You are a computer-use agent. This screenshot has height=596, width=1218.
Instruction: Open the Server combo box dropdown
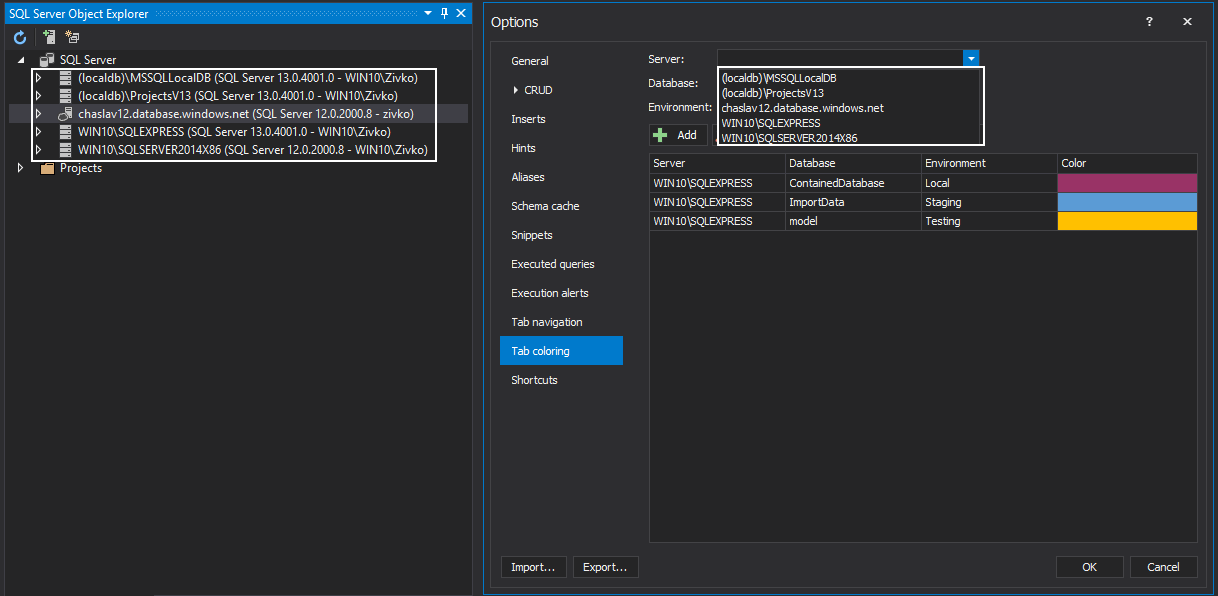[x=971, y=58]
